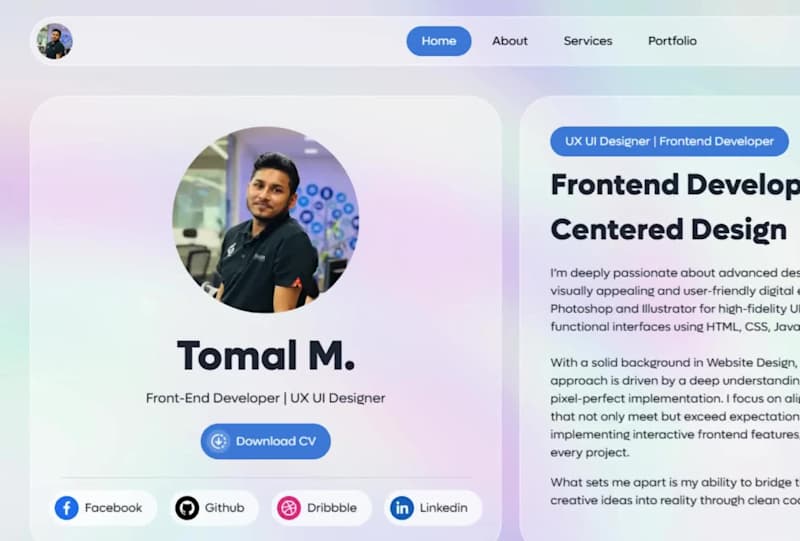The height and width of the screenshot is (541, 800).
Task: Click the small avatar in the navbar
Action: coord(54,41)
